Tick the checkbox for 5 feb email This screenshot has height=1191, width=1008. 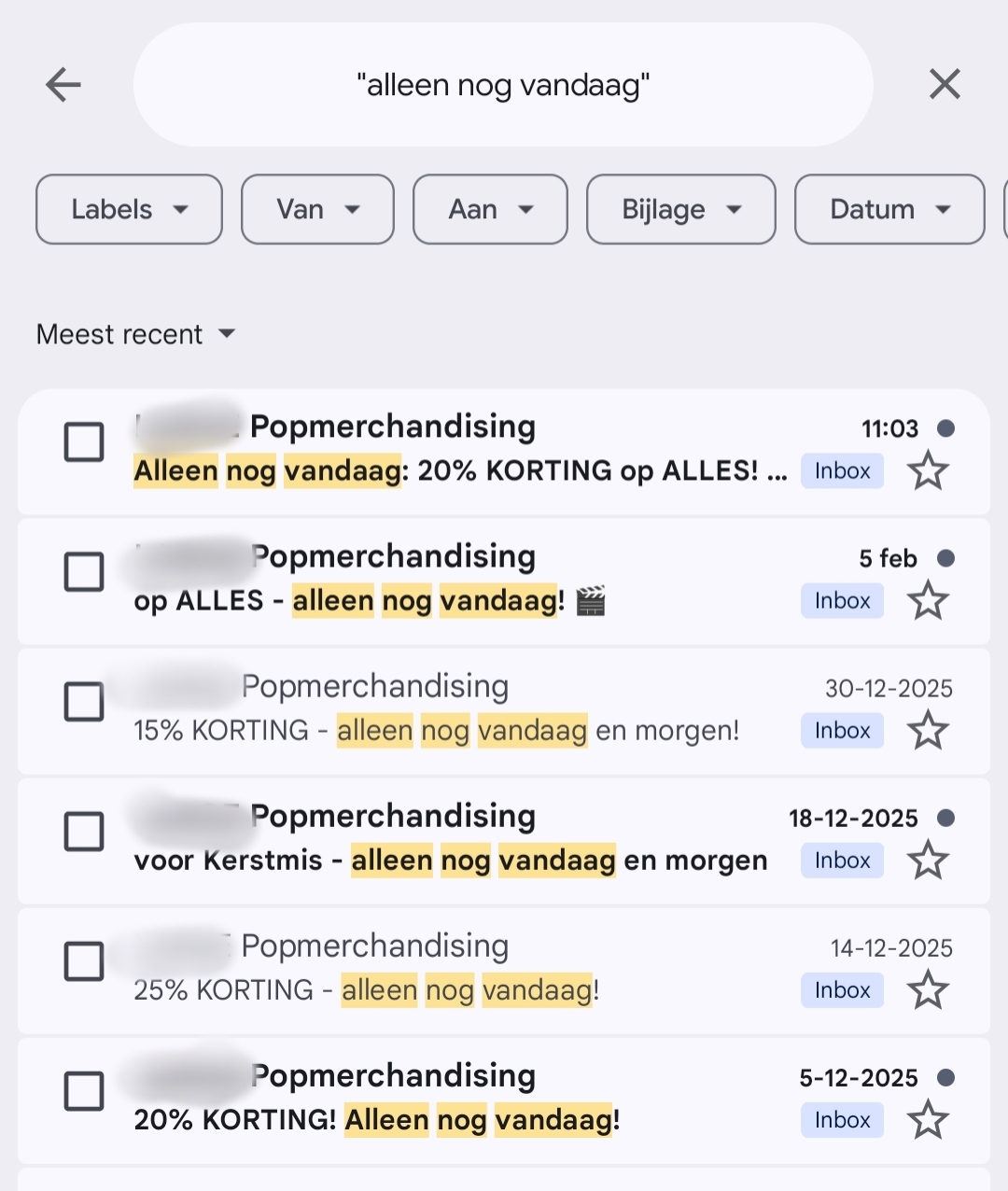tap(84, 571)
